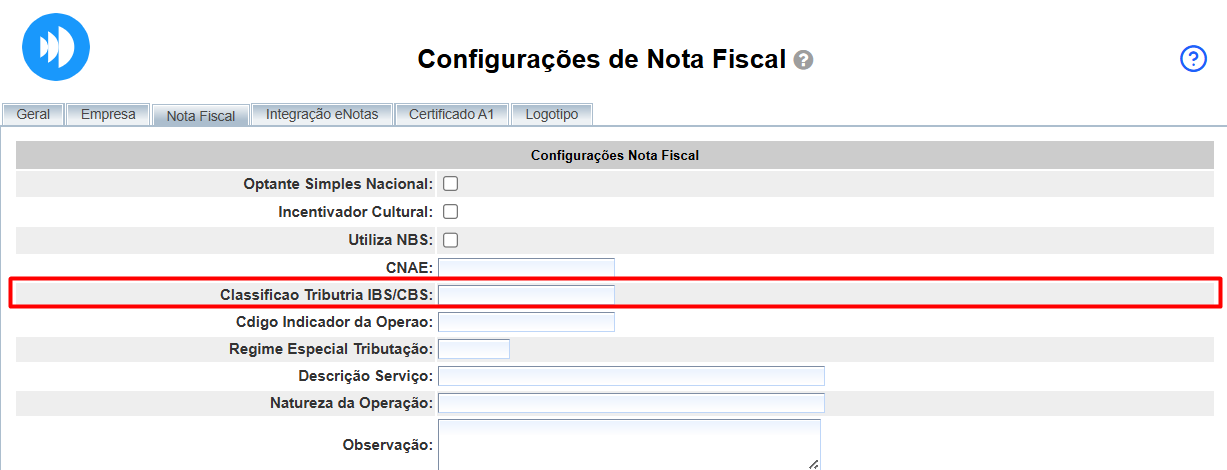Toggle the Optante Simples Nacional checkbox
This screenshot has height=470, width=1227.
(450, 184)
